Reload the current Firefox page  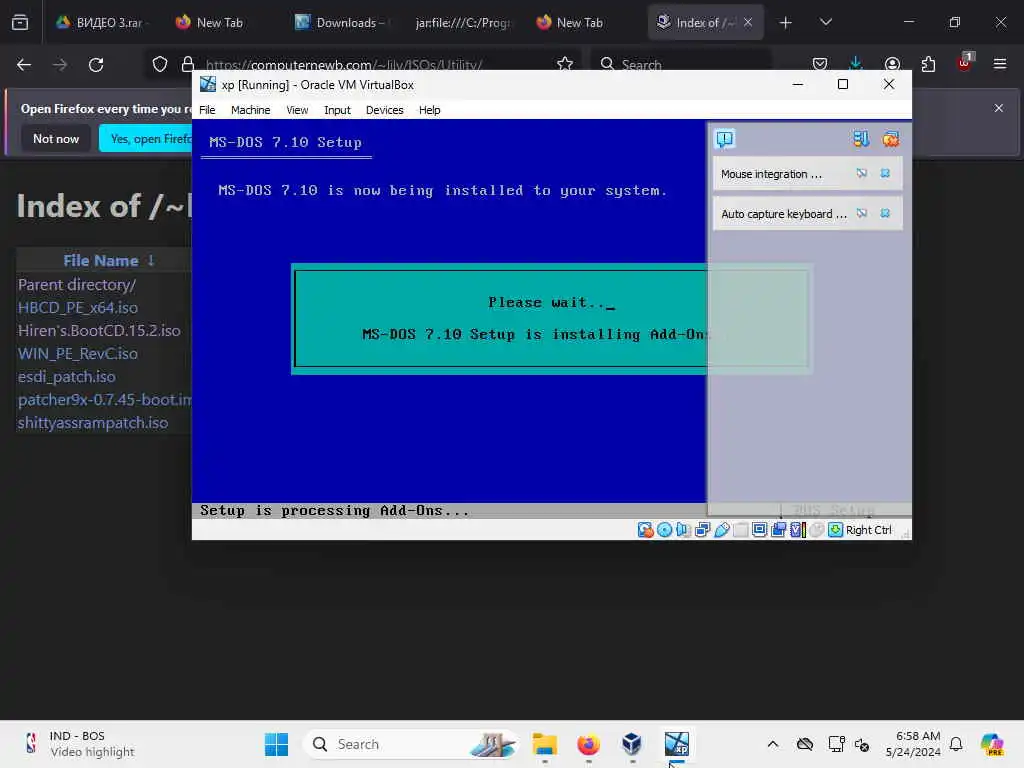click(x=96, y=64)
